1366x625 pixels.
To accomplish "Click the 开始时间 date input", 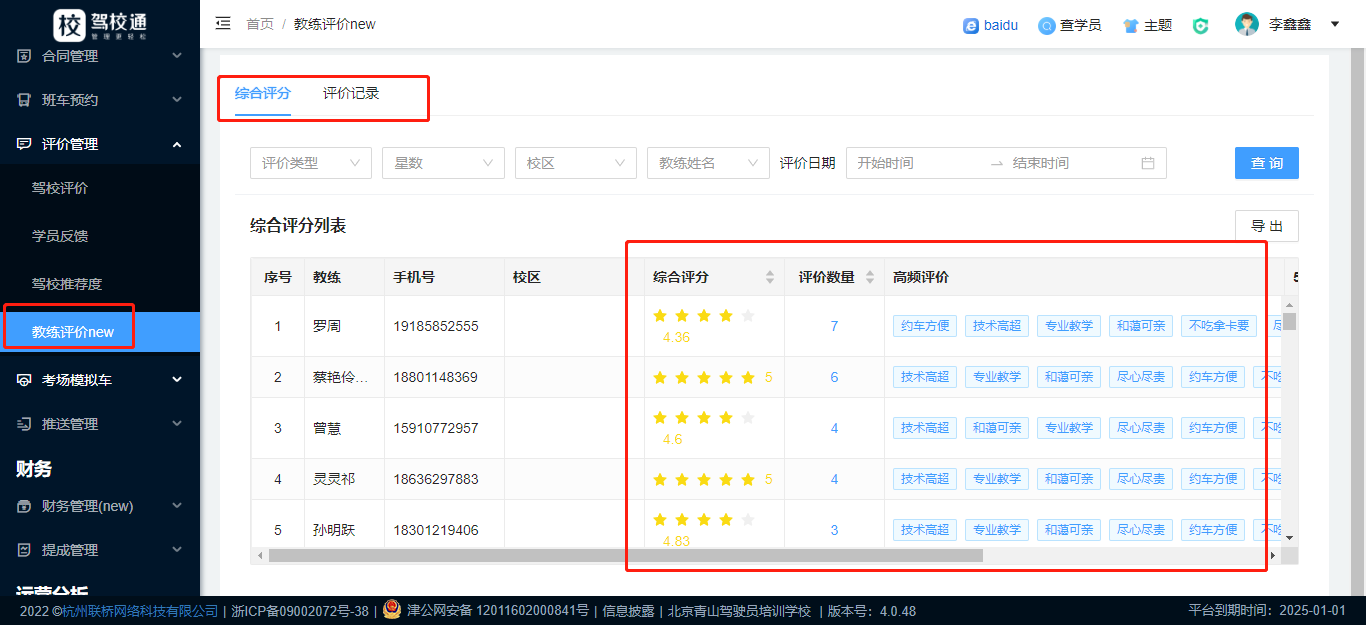I will point(917,163).
